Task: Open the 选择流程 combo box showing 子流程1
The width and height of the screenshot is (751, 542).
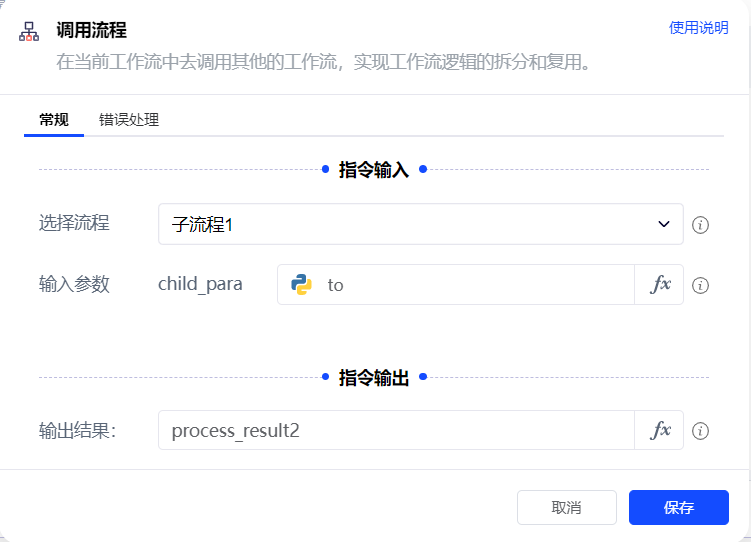Action: point(410,224)
